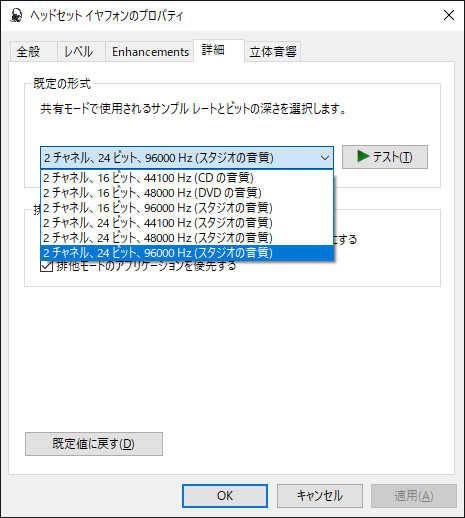Click the テスト button
Image resolution: width=465 pixels, height=518 pixels.
[385, 157]
